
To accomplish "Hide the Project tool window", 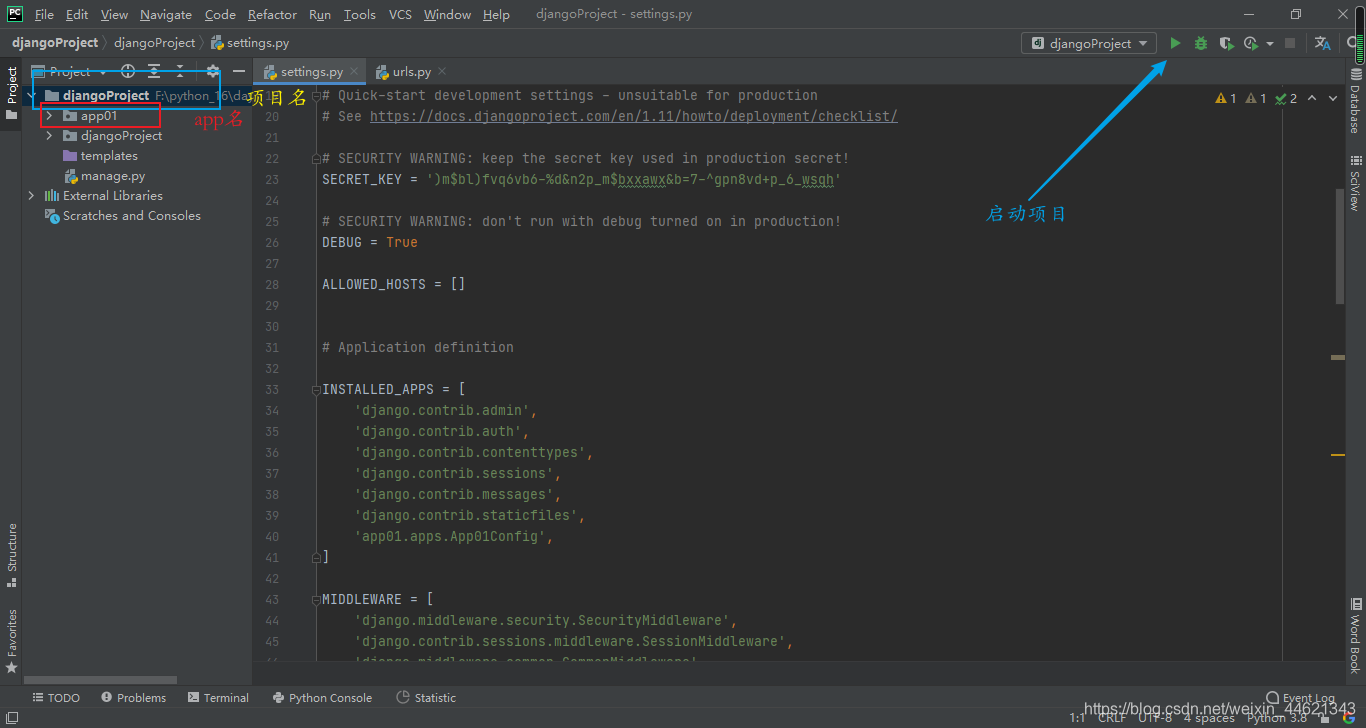I will pos(238,71).
